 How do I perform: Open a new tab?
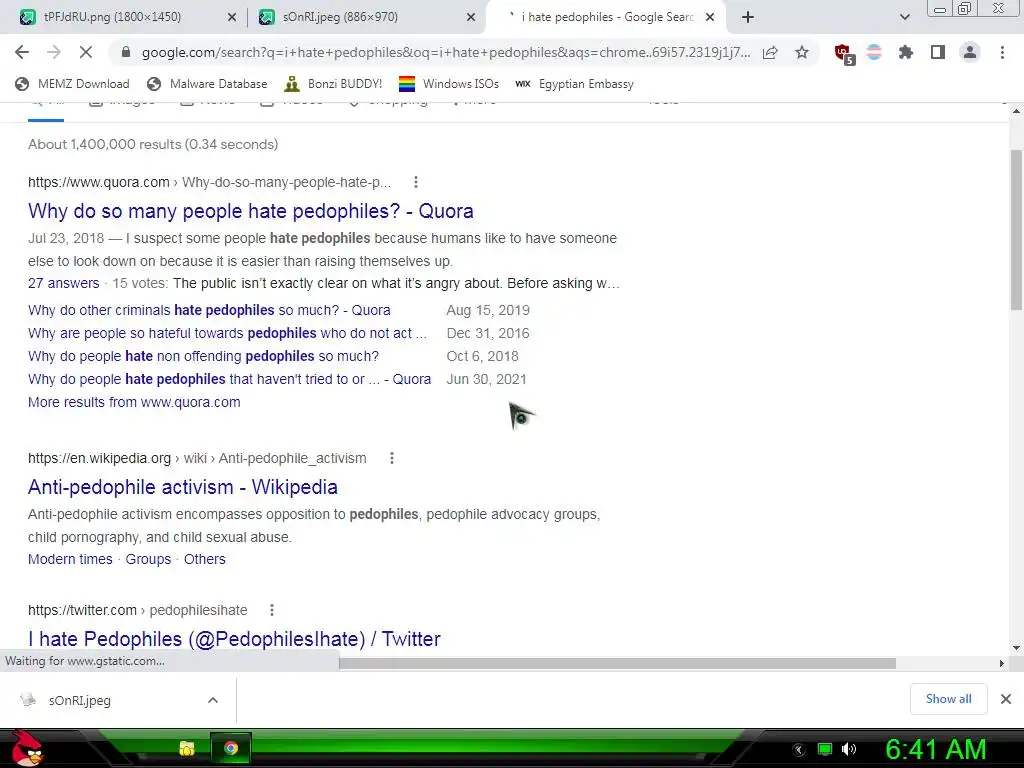[x=748, y=17]
